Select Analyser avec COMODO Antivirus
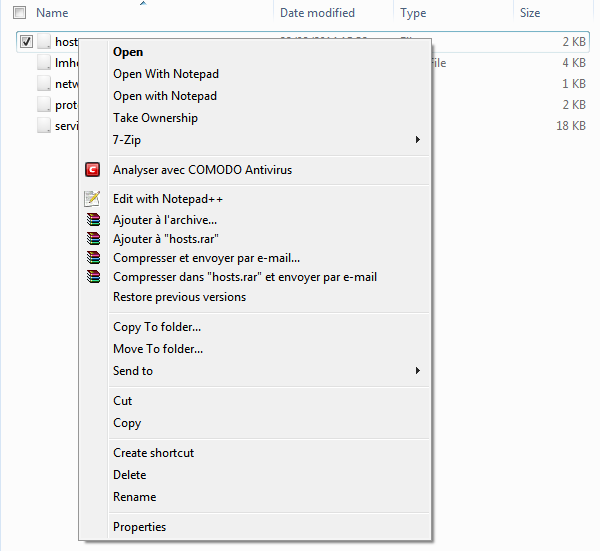The width and height of the screenshot is (600, 551). 202,170
